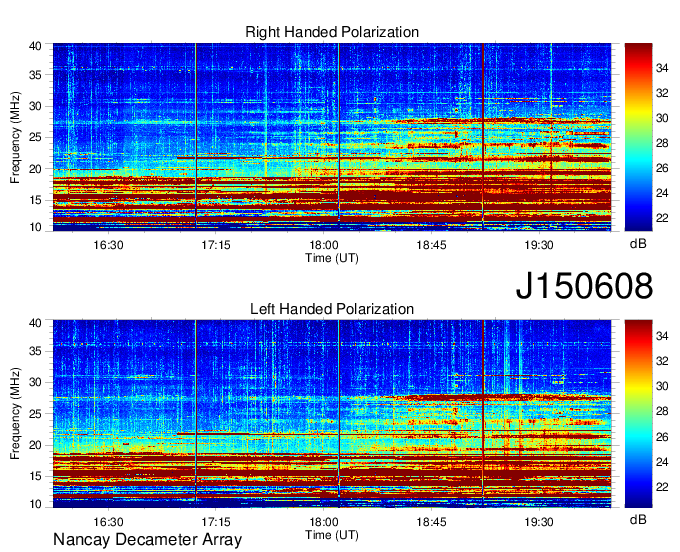Image resolution: width=680 pixels, height=552 pixels.
Task: Click the 10 MHz tick on bottom plot
Action: [x=35, y=504]
